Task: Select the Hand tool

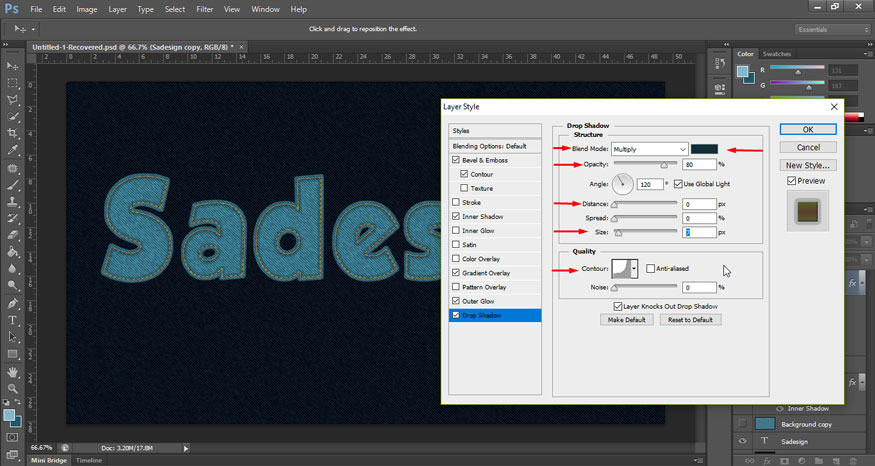Action: pyautogui.click(x=12, y=372)
